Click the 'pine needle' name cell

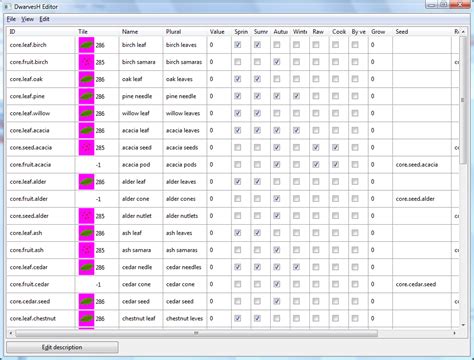[141, 96]
